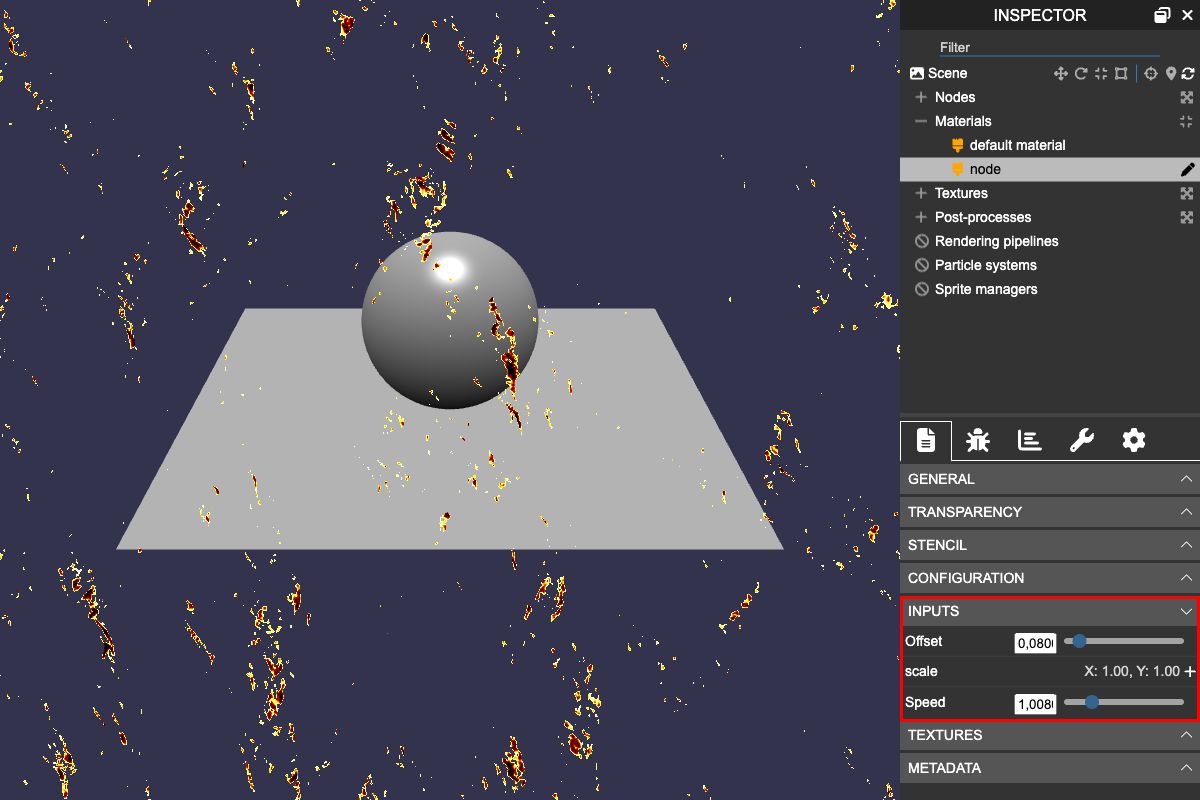The height and width of the screenshot is (800, 1200).
Task: Click the Filter search field
Action: click(1048, 47)
